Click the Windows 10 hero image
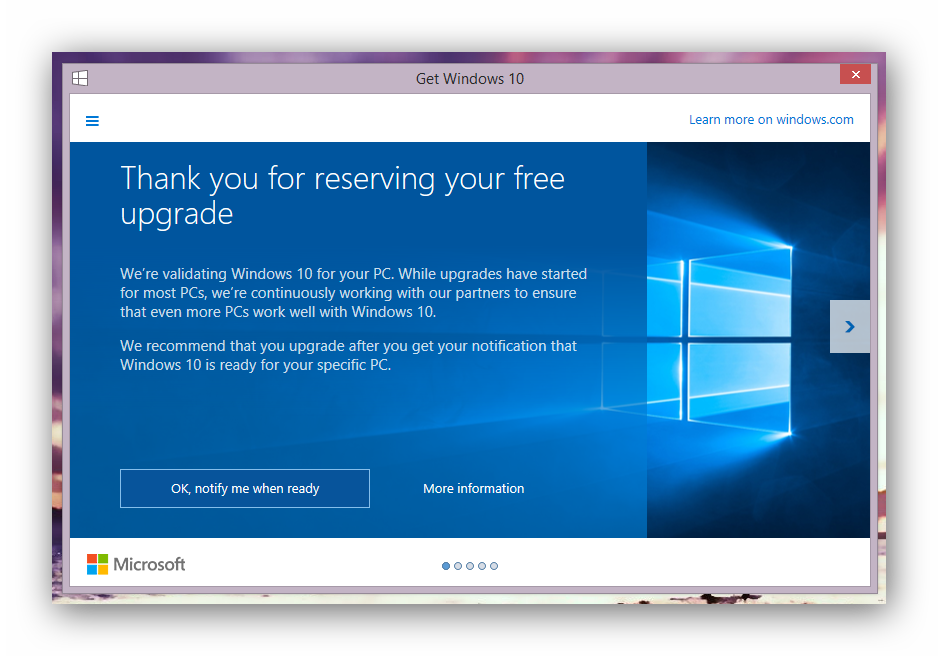 point(759,340)
